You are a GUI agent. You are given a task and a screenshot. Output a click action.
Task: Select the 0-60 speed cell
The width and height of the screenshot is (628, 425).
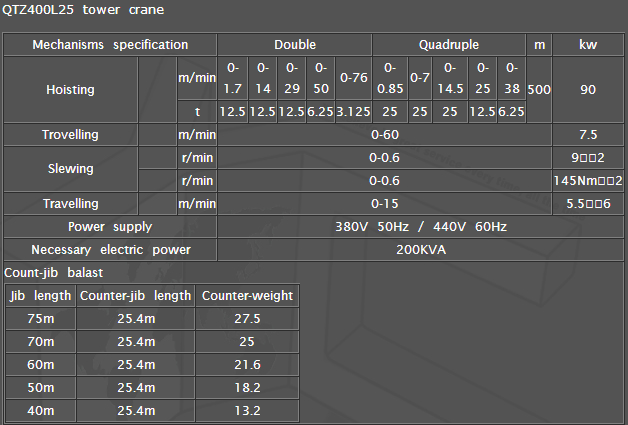pyautogui.click(x=384, y=135)
